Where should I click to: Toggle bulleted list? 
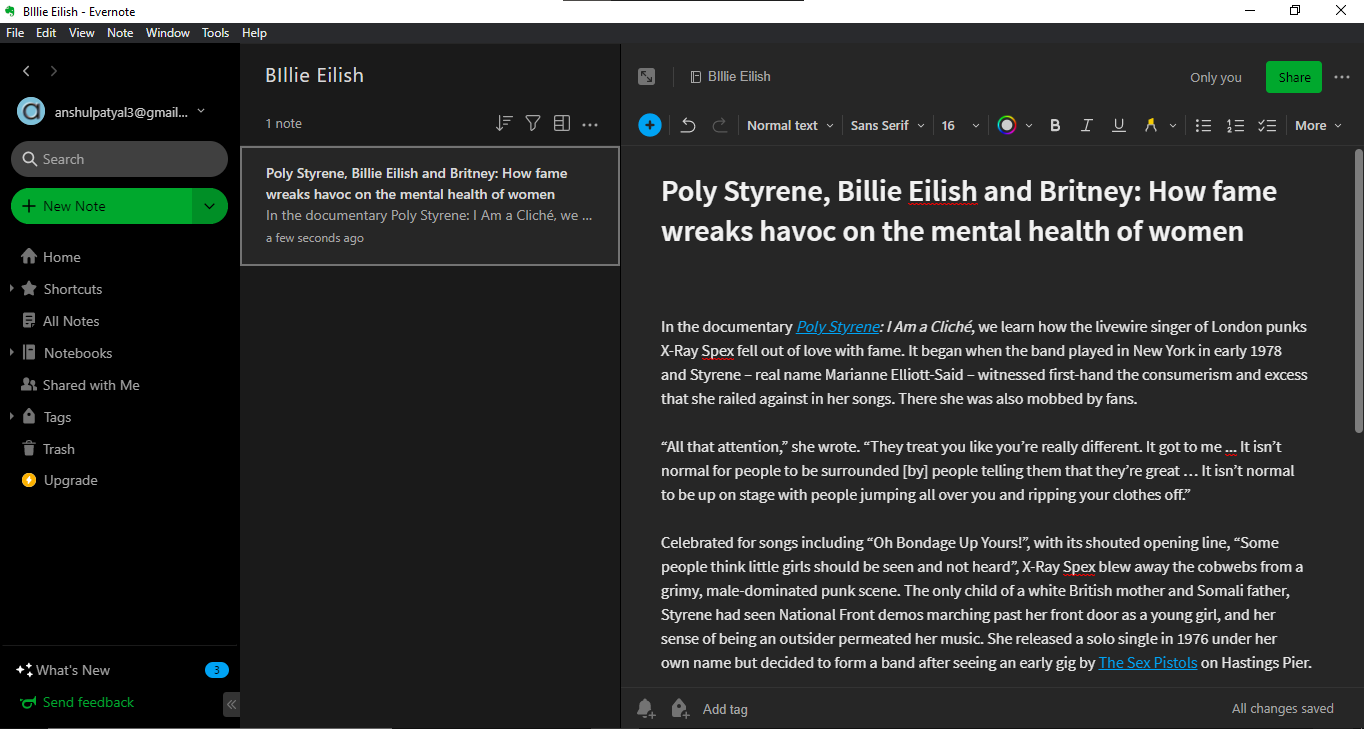tap(1204, 125)
